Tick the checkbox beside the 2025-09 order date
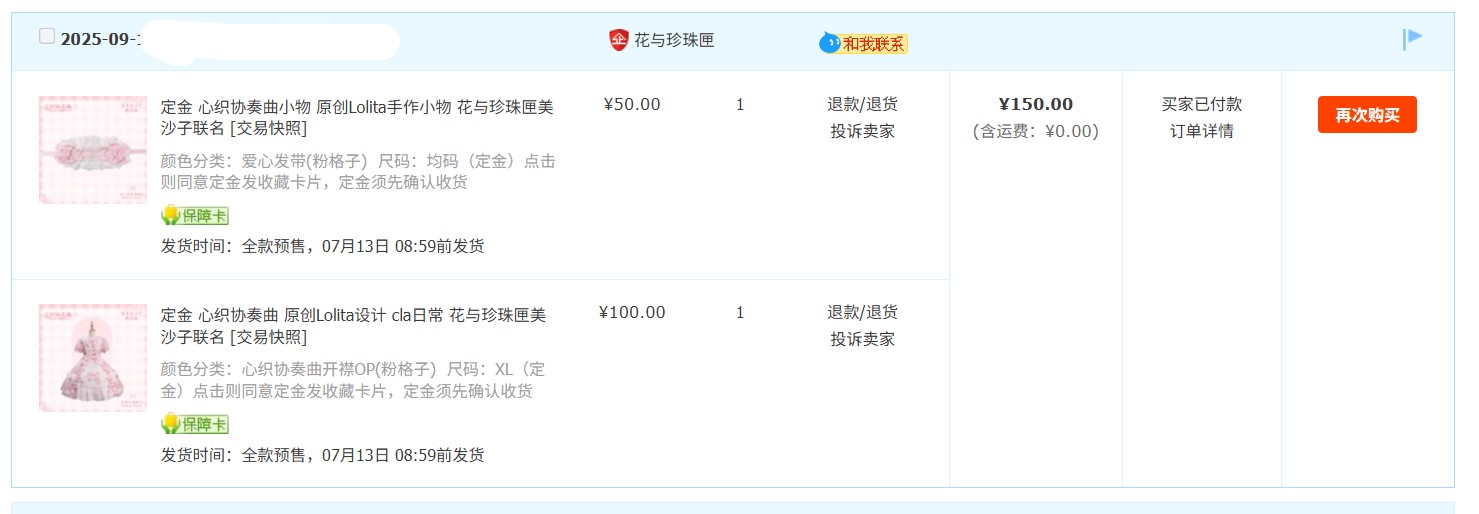 click(47, 37)
